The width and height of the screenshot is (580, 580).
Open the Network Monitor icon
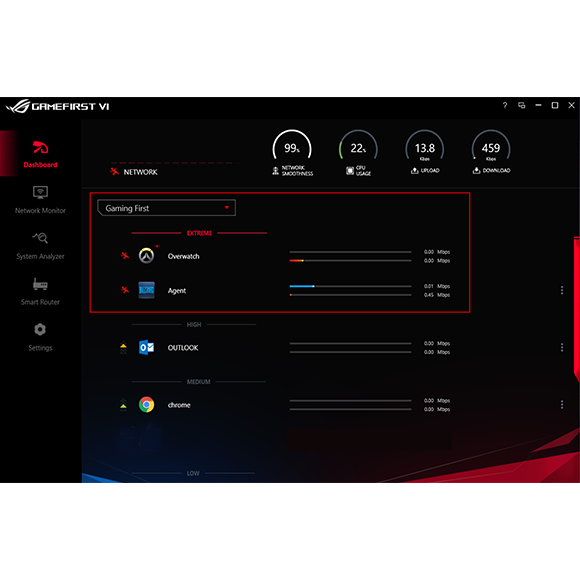pos(40,192)
